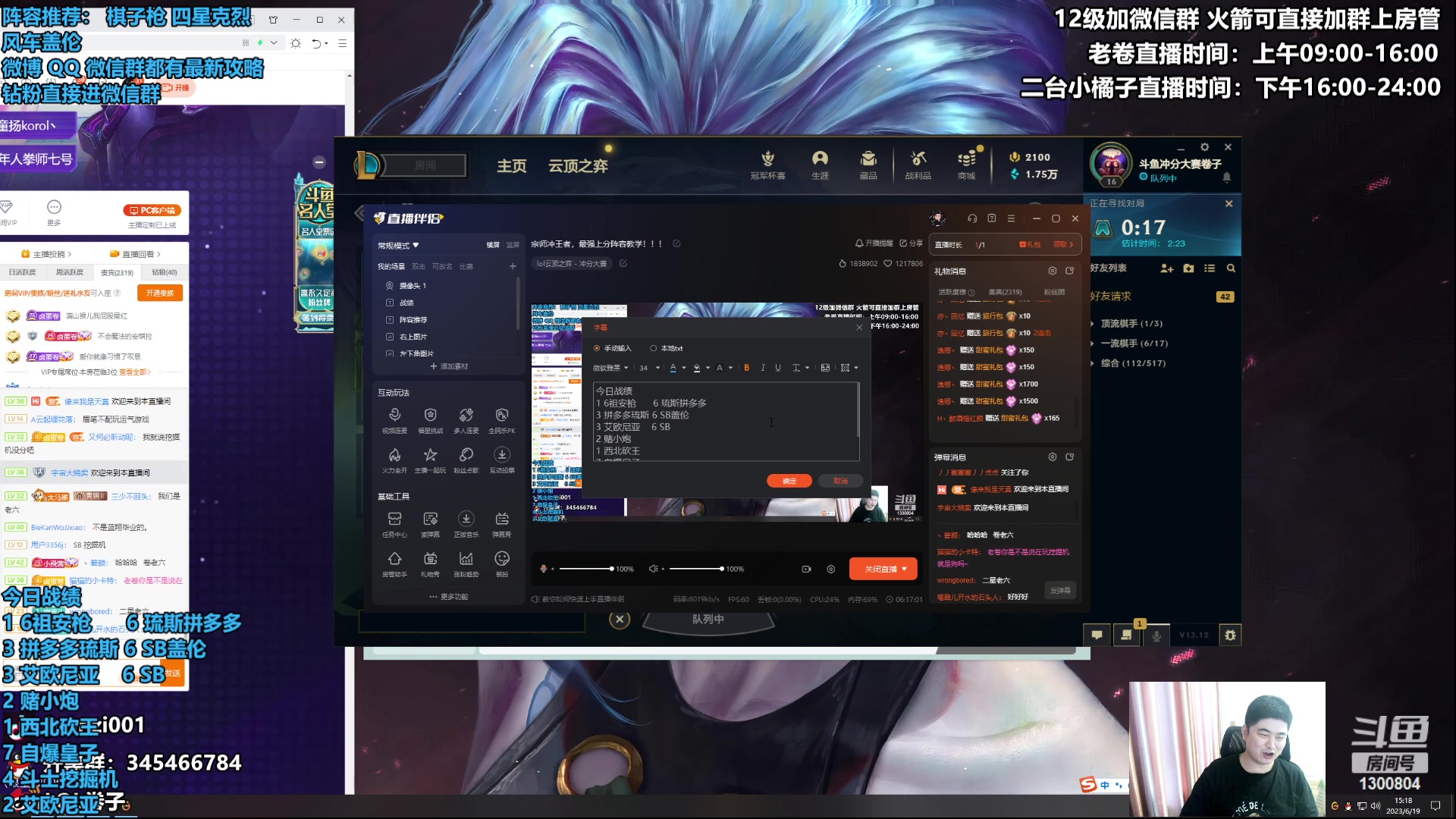This screenshot has height=819, width=1456.
Task: Select 本地txt radio option
Action: pyautogui.click(x=654, y=349)
